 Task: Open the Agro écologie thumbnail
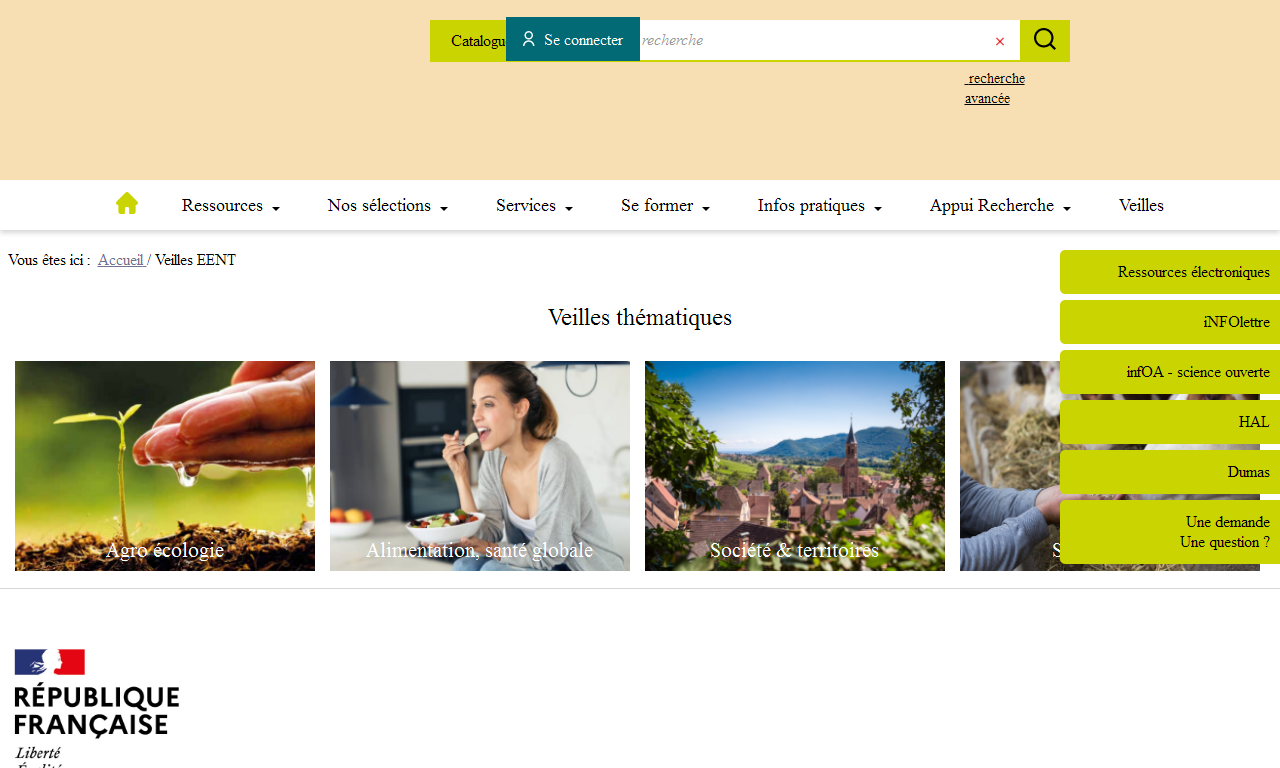(165, 465)
